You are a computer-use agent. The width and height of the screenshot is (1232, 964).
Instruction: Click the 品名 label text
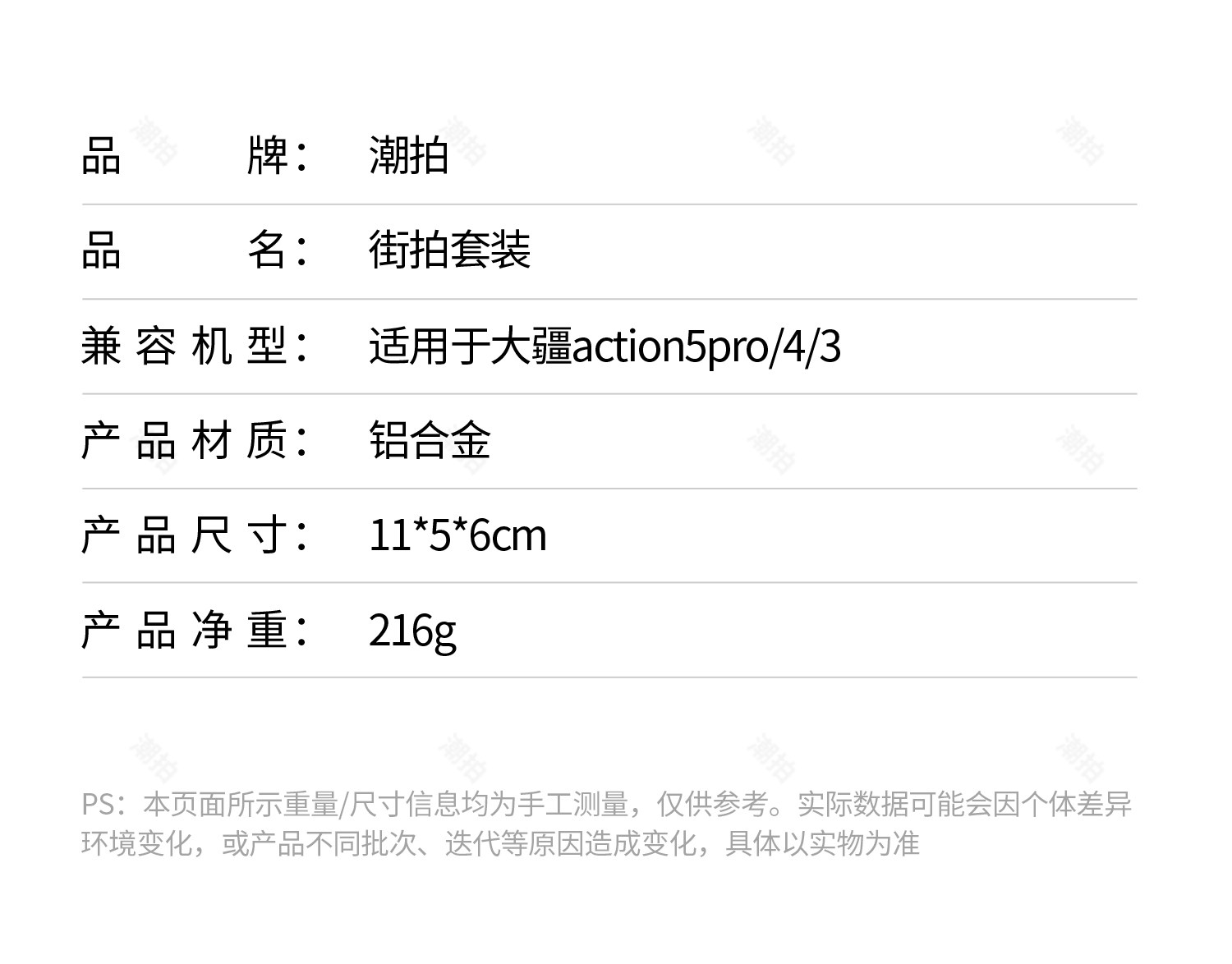(195, 250)
